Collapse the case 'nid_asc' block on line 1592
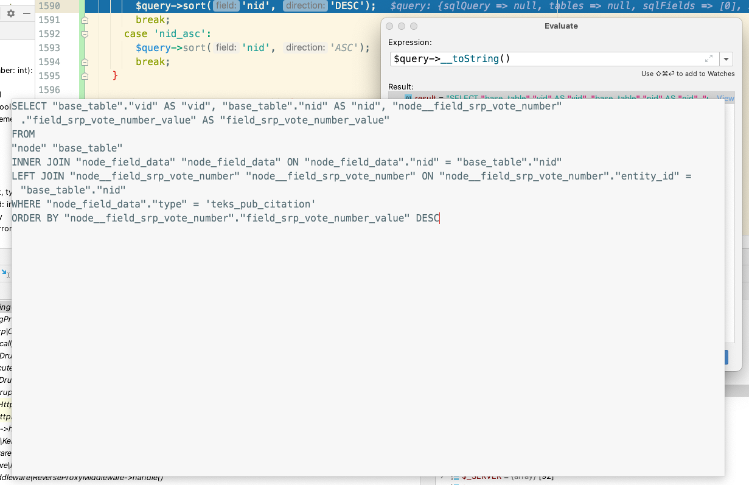 point(85,34)
